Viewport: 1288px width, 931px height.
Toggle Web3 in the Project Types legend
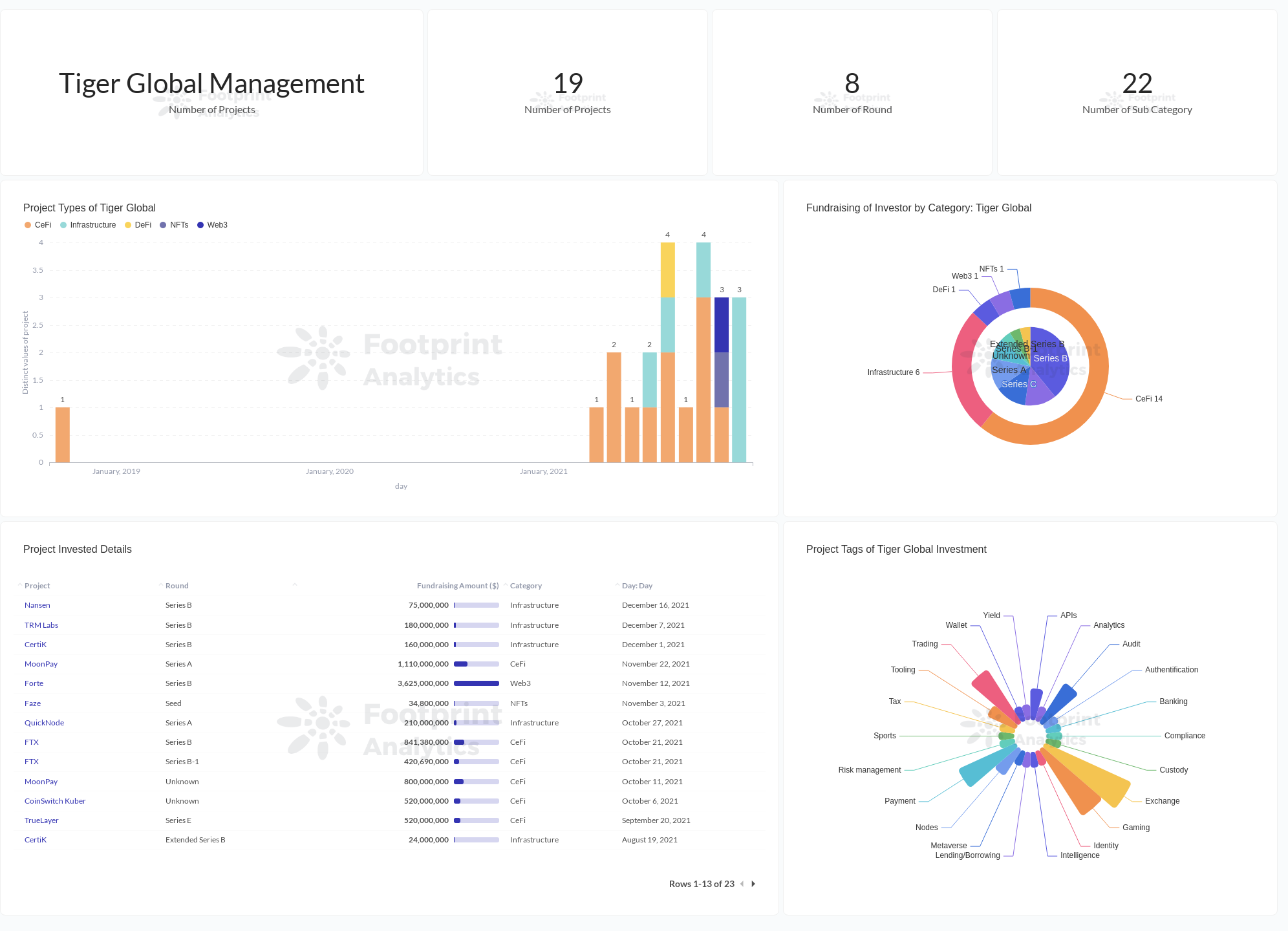click(201, 225)
